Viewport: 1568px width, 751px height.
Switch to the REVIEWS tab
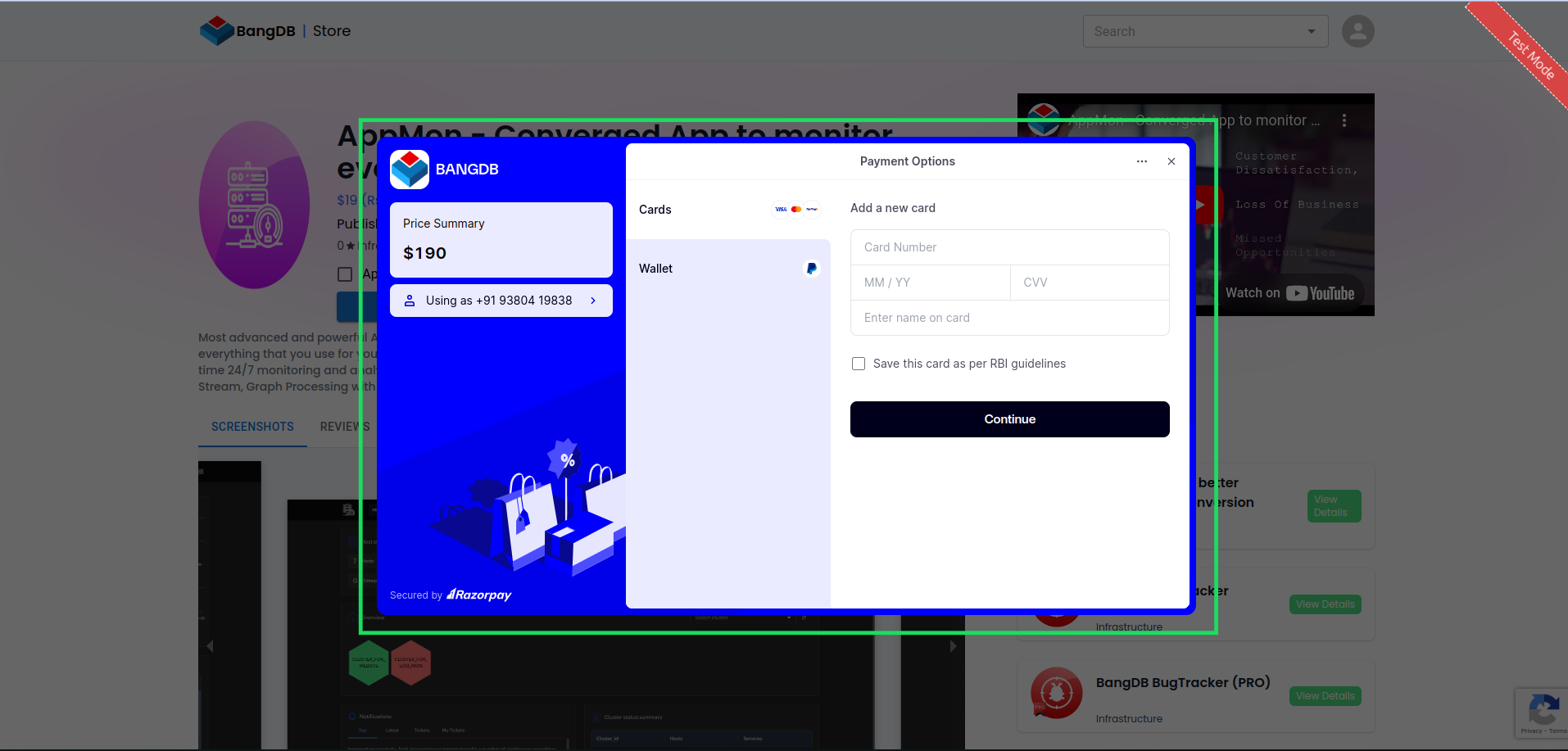click(345, 427)
